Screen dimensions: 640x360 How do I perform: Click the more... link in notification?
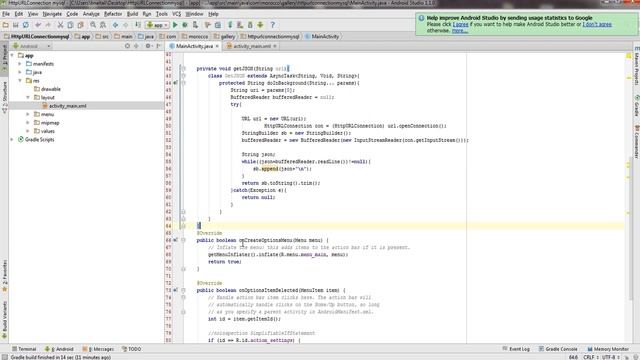pyautogui.click(x=460, y=31)
